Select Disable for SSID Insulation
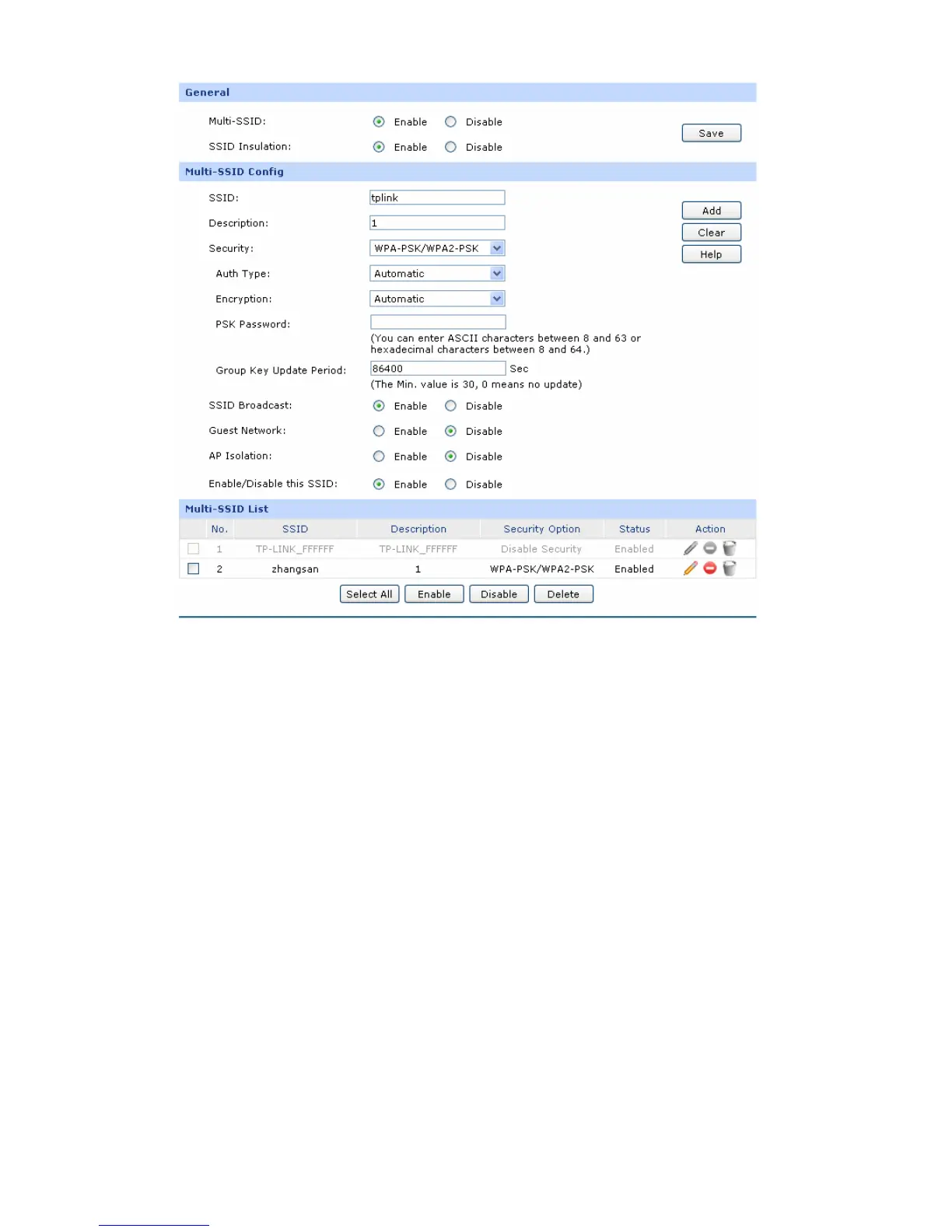This screenshot has height=1232, width=952. click(x=450, y=147)
